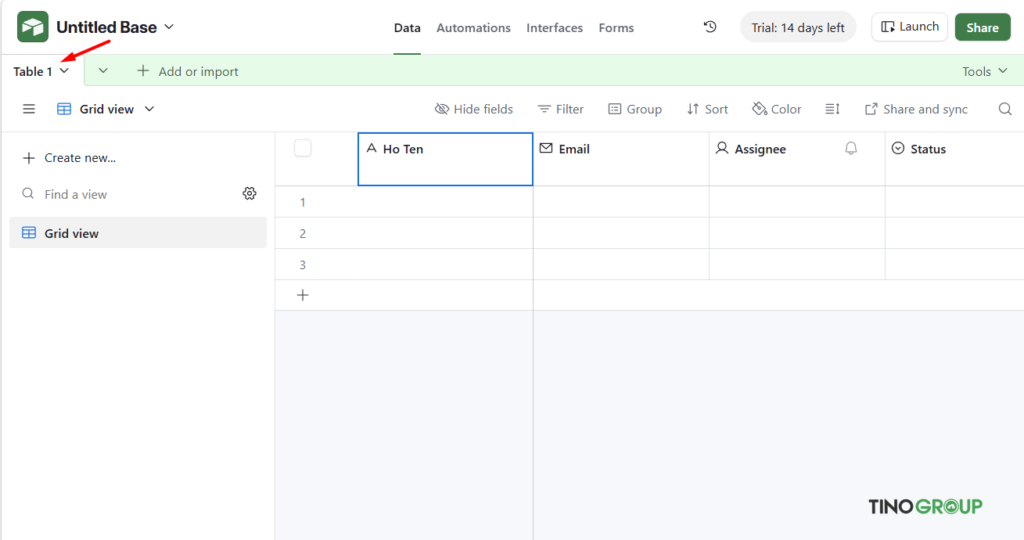Toggle the select-all rows checkbox
This screenshot has width=1024, height=540.
coord(302,148)
